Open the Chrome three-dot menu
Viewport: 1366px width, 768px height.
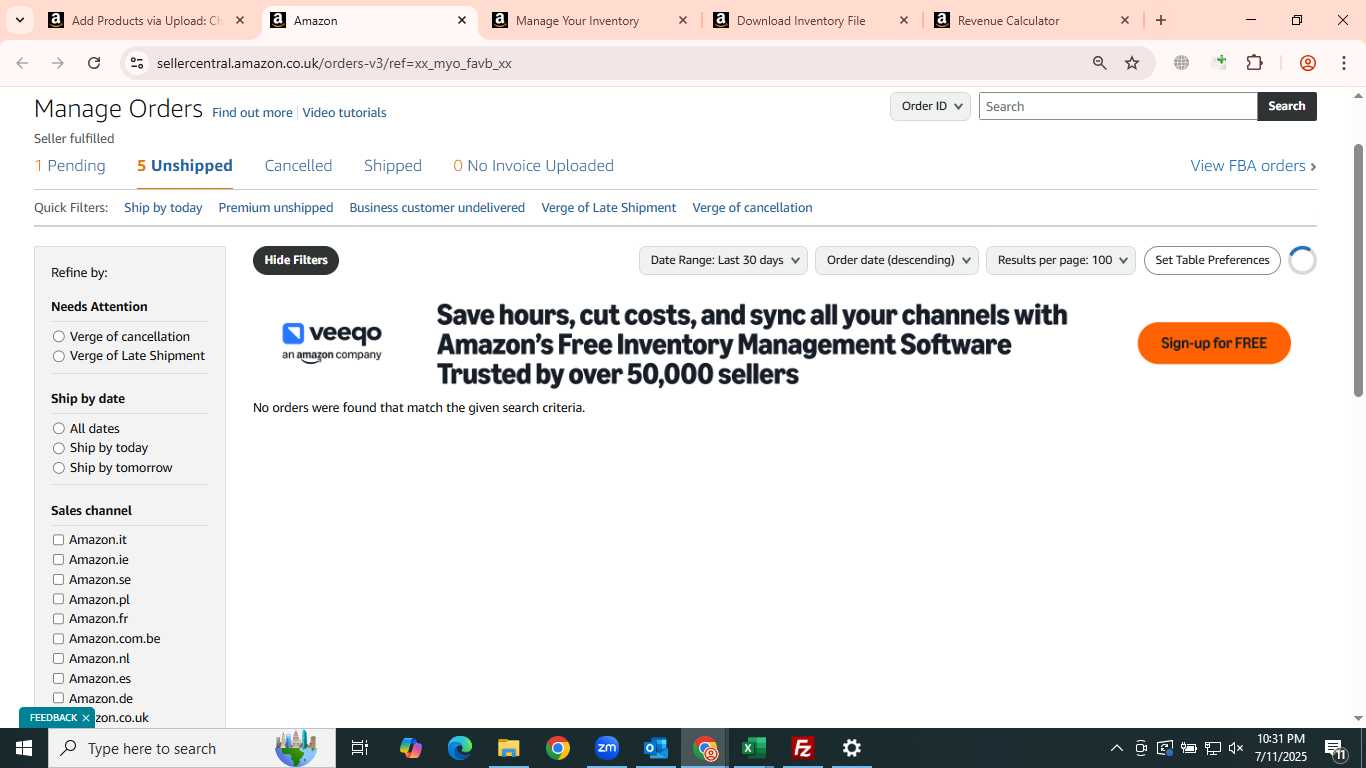1343,63
